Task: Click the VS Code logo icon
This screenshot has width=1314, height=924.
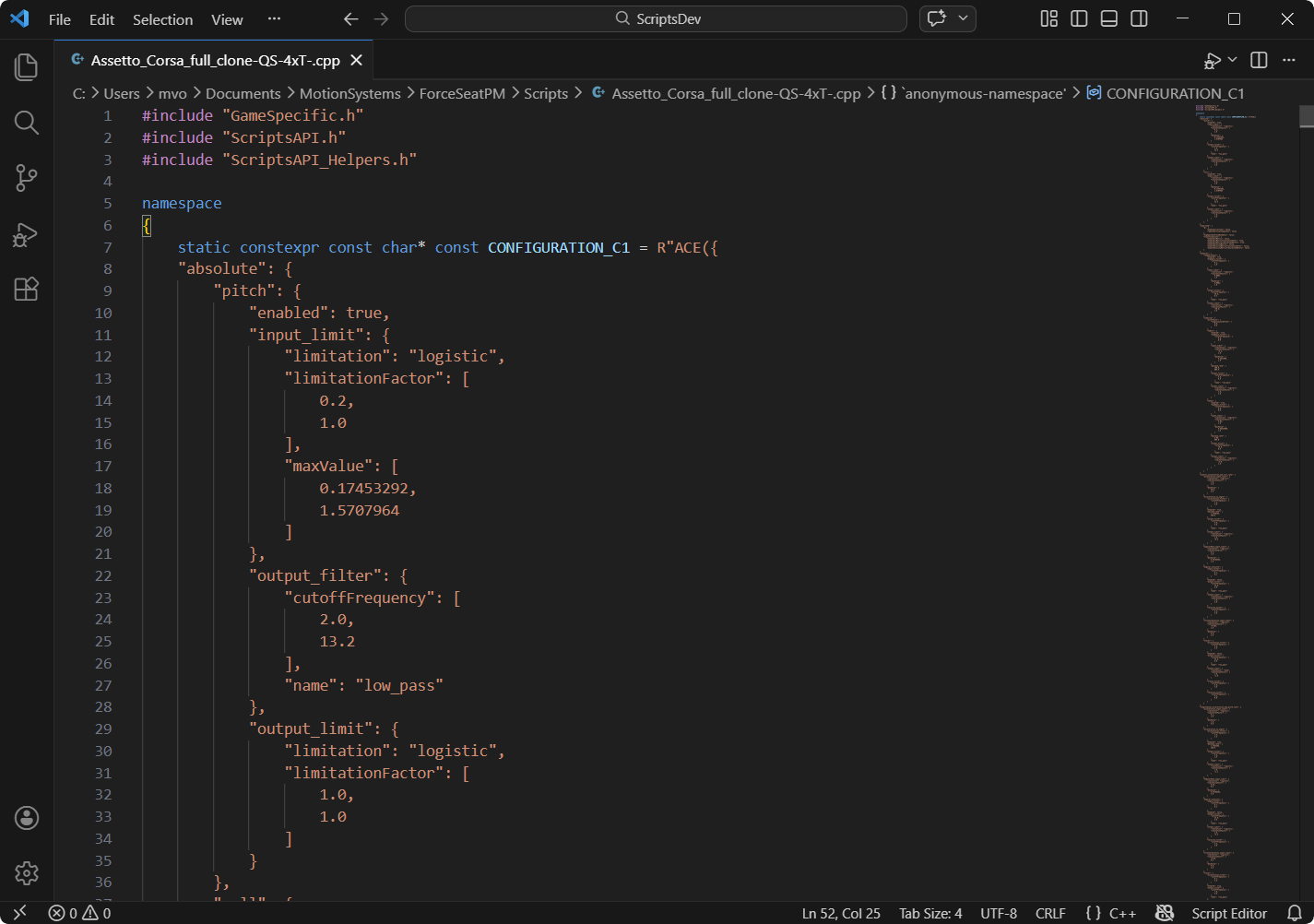Action: pyautogui.click(x=19, y=18)
